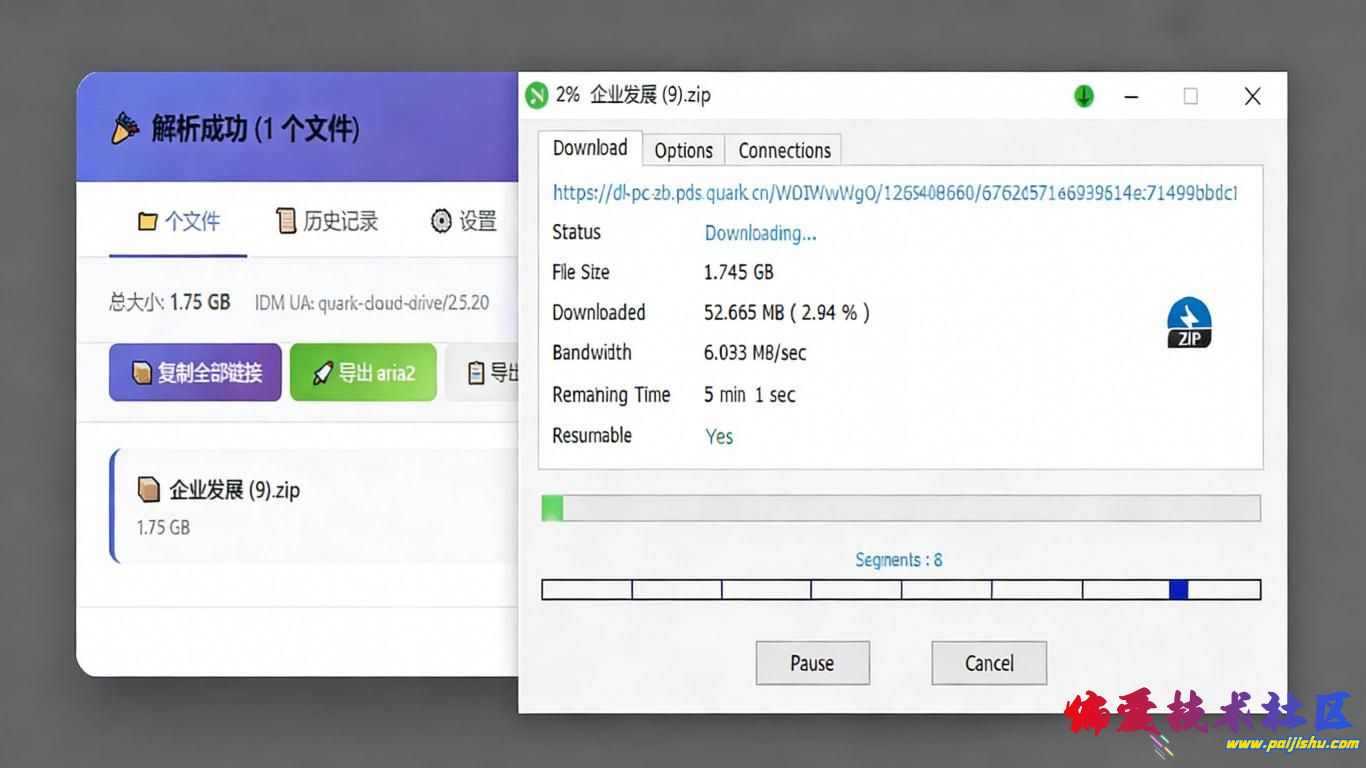Click the scroll icon for 历史记录
This screenshot has height=768, width=1366.
(x=286, y=221)
